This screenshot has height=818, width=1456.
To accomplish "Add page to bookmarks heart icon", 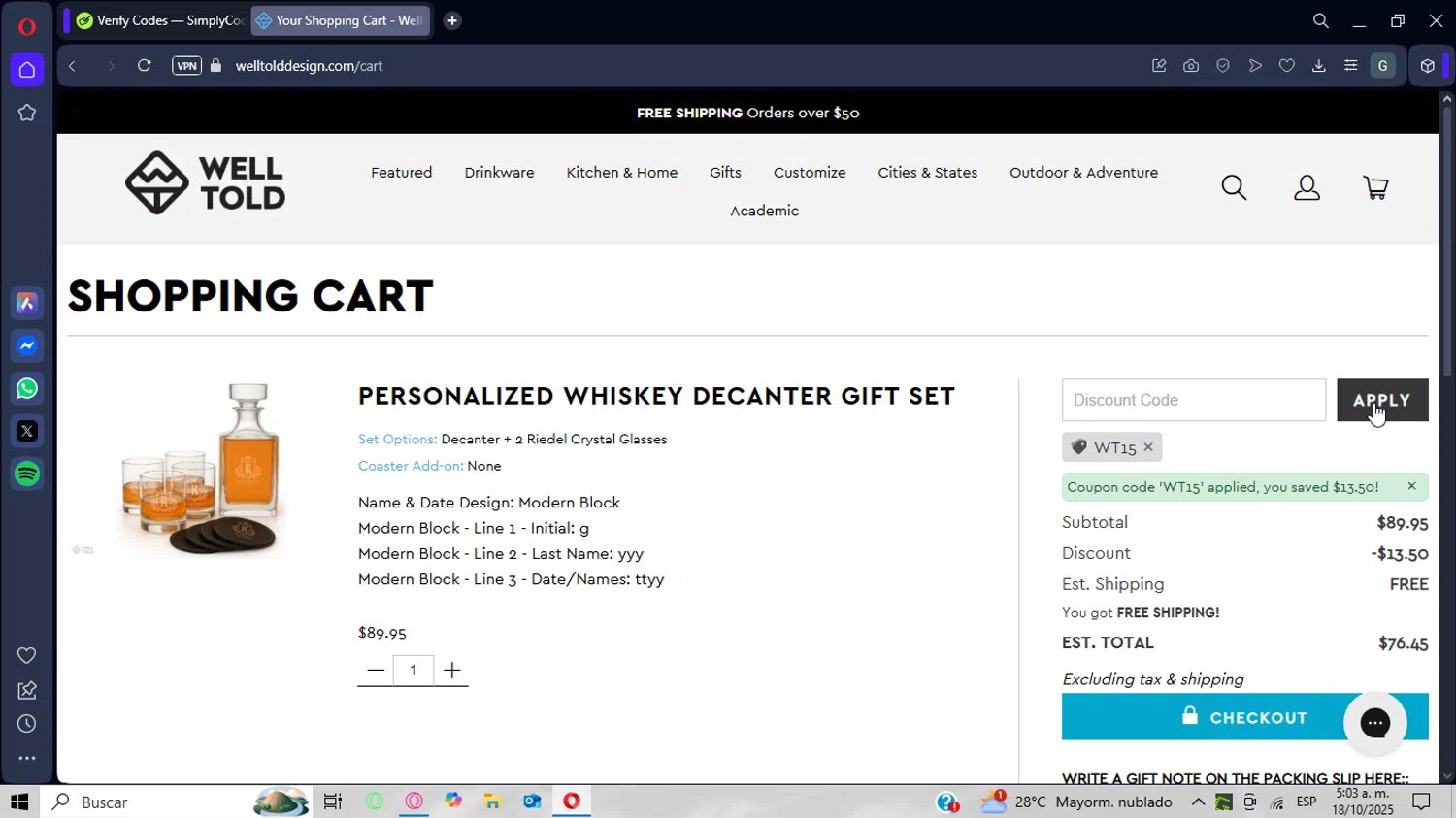I will 1286,66.
